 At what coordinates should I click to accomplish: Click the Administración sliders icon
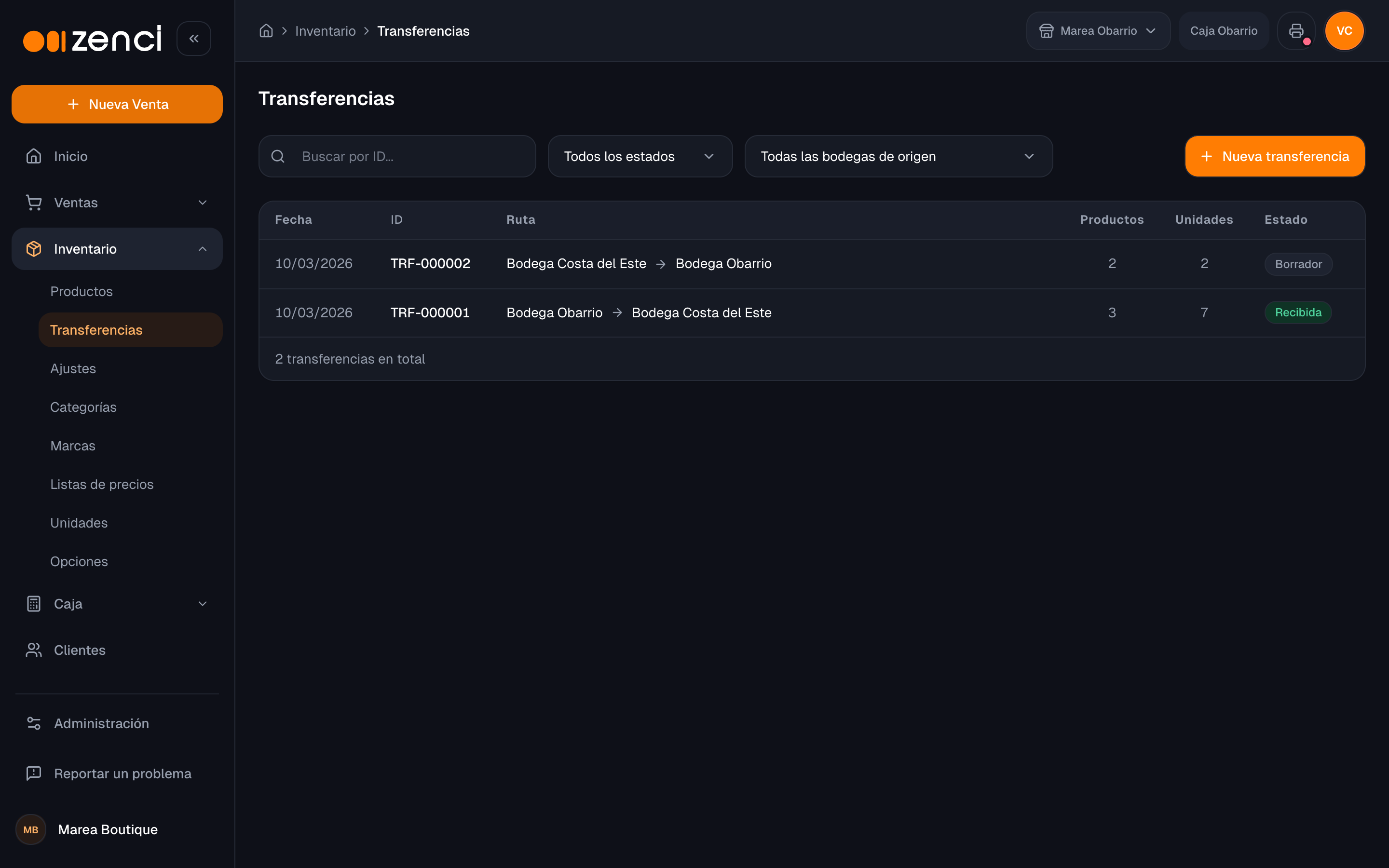click(34, 723)
